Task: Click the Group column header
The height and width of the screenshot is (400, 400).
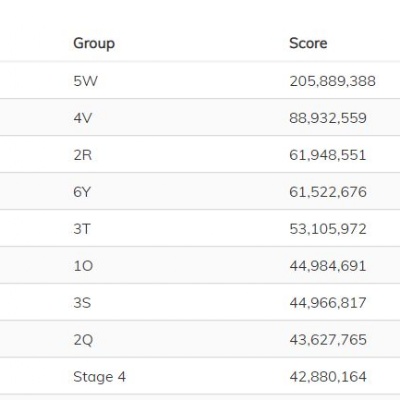Action: [94, 44]
